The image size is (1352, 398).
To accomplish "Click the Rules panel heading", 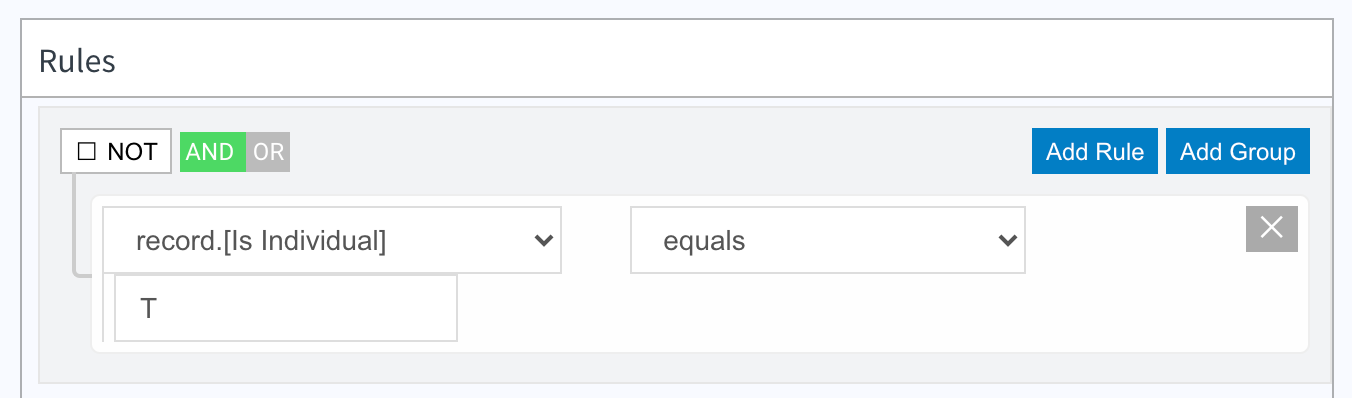I will pyautogui.click(x=78, y=62).
